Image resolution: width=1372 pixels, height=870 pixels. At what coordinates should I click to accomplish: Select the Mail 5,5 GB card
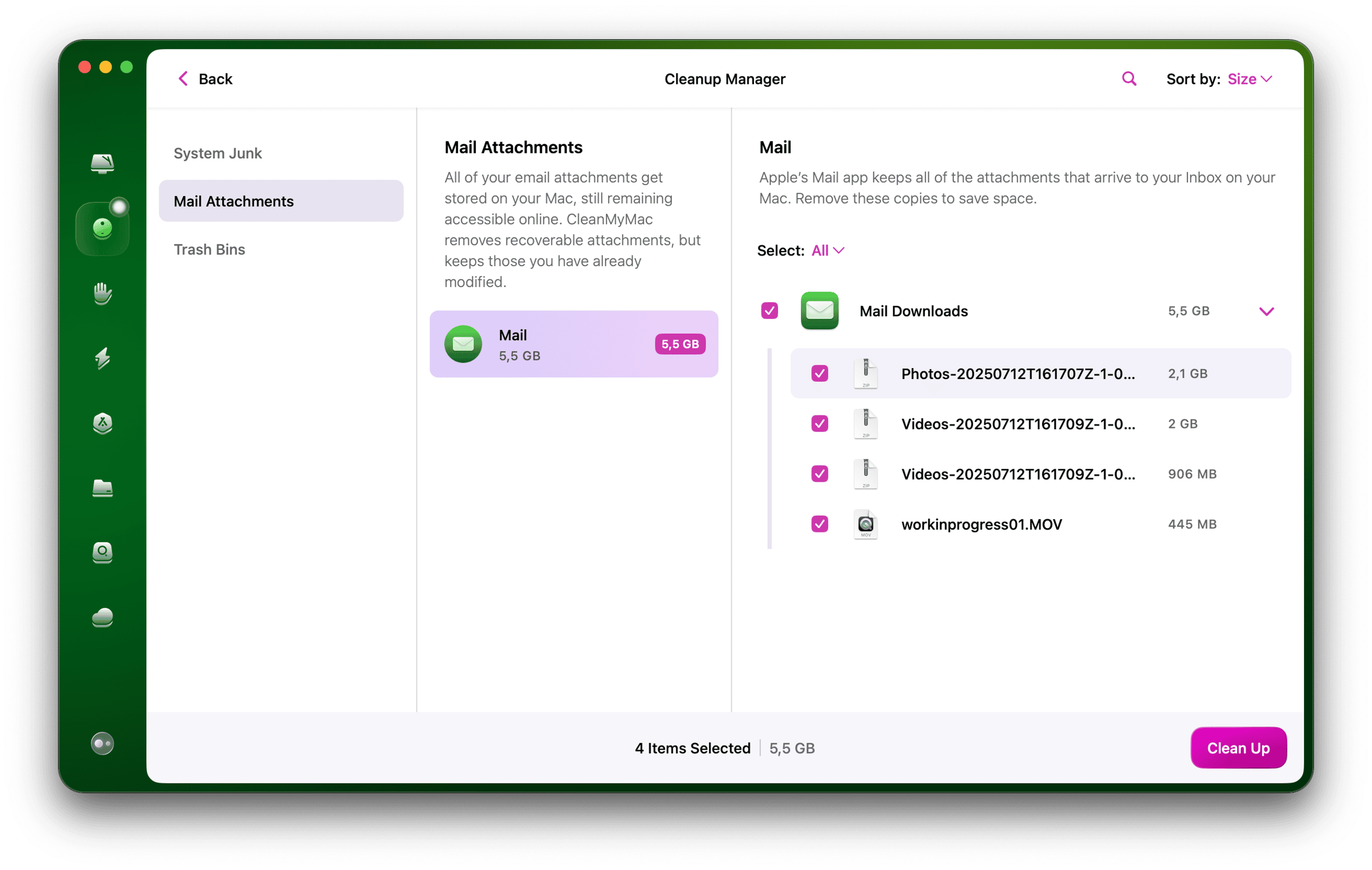[574, 344]
